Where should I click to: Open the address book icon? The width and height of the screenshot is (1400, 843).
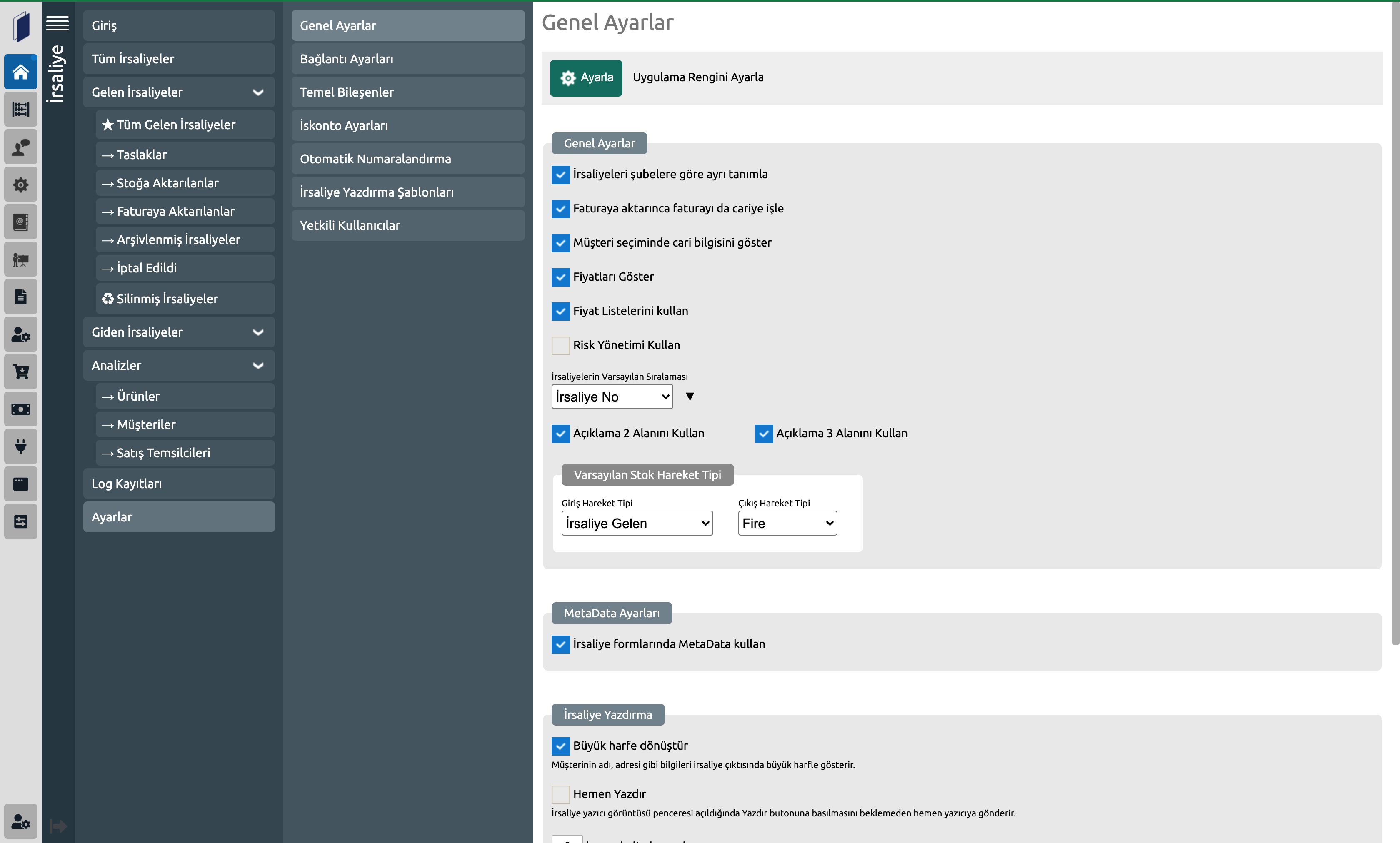coord(21,222)
